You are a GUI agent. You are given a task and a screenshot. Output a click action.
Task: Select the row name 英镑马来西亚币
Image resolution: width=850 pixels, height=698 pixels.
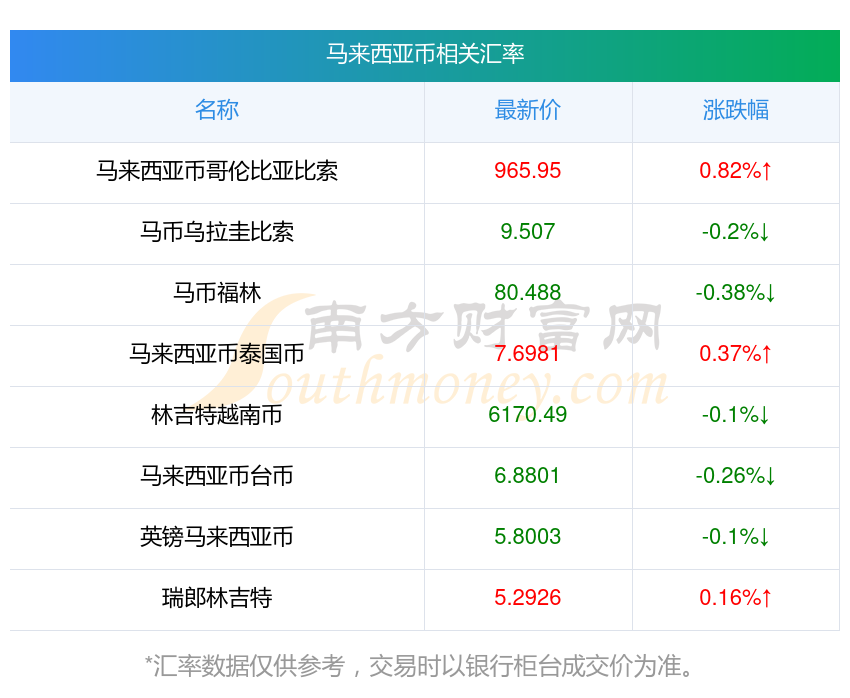point(217,537)
